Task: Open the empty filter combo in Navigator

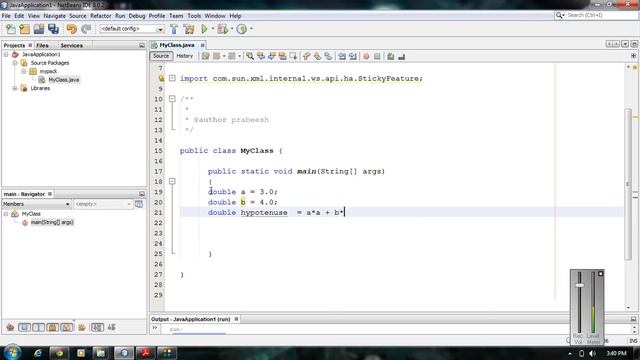Action: point(103,204)
